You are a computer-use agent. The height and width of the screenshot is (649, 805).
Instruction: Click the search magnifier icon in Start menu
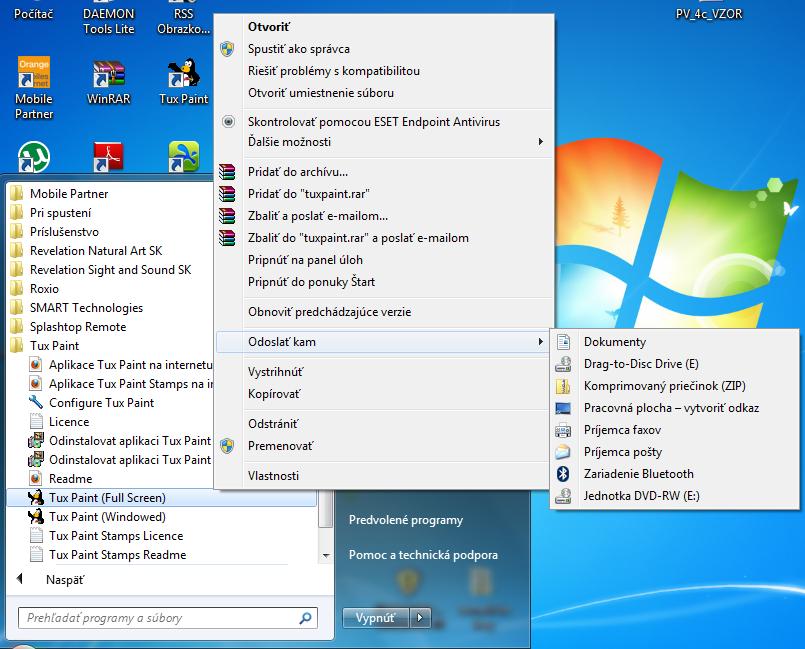[305, 618]
